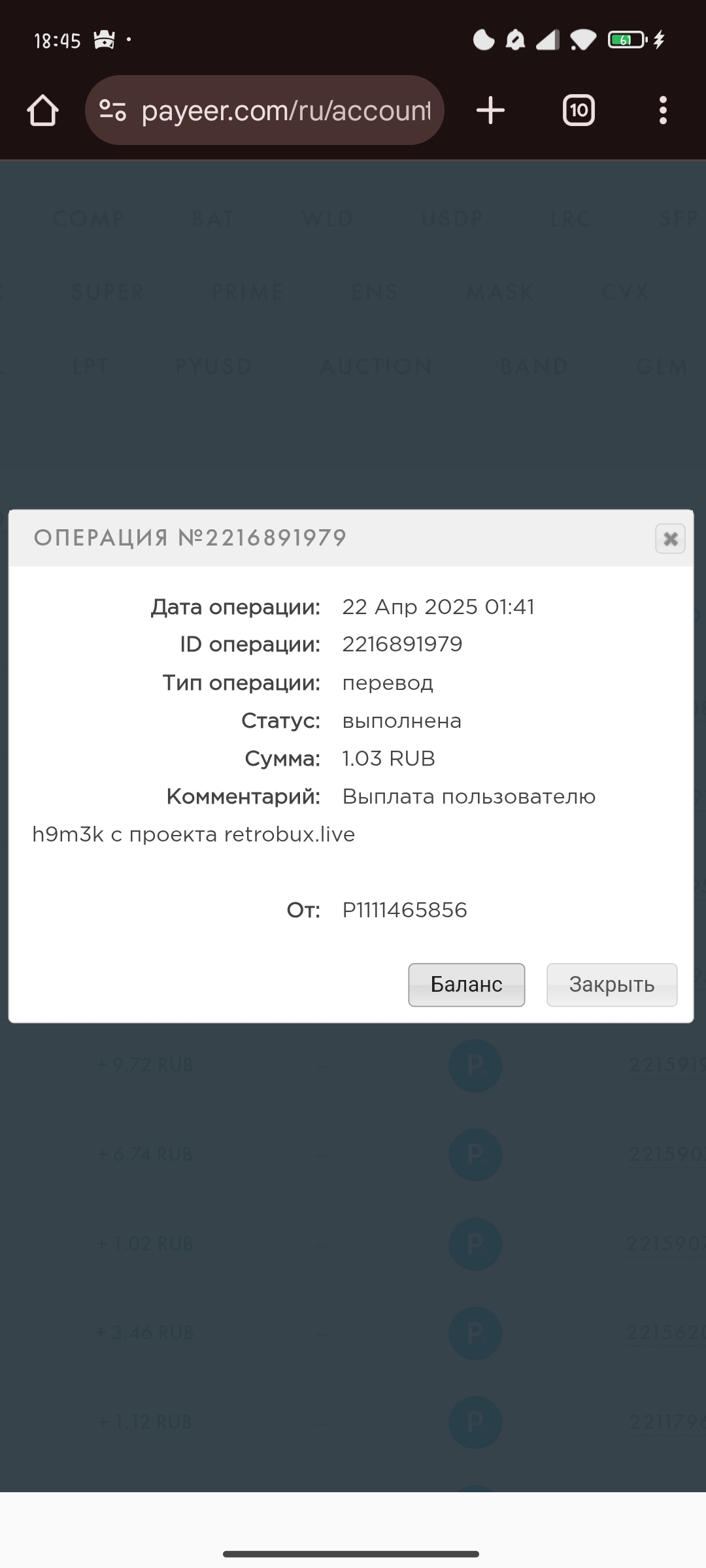
Task: Tap the browser home icon
Action: click(x=42, y=110)
